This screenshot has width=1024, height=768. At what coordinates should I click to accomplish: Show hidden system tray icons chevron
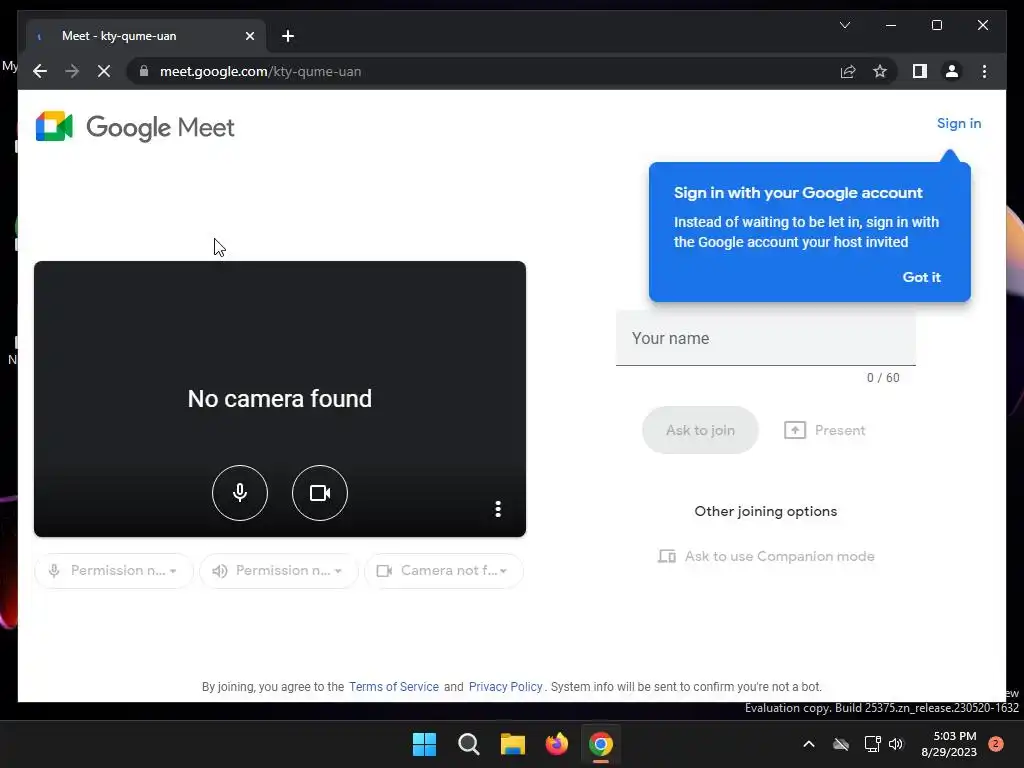tap(808, 744)
